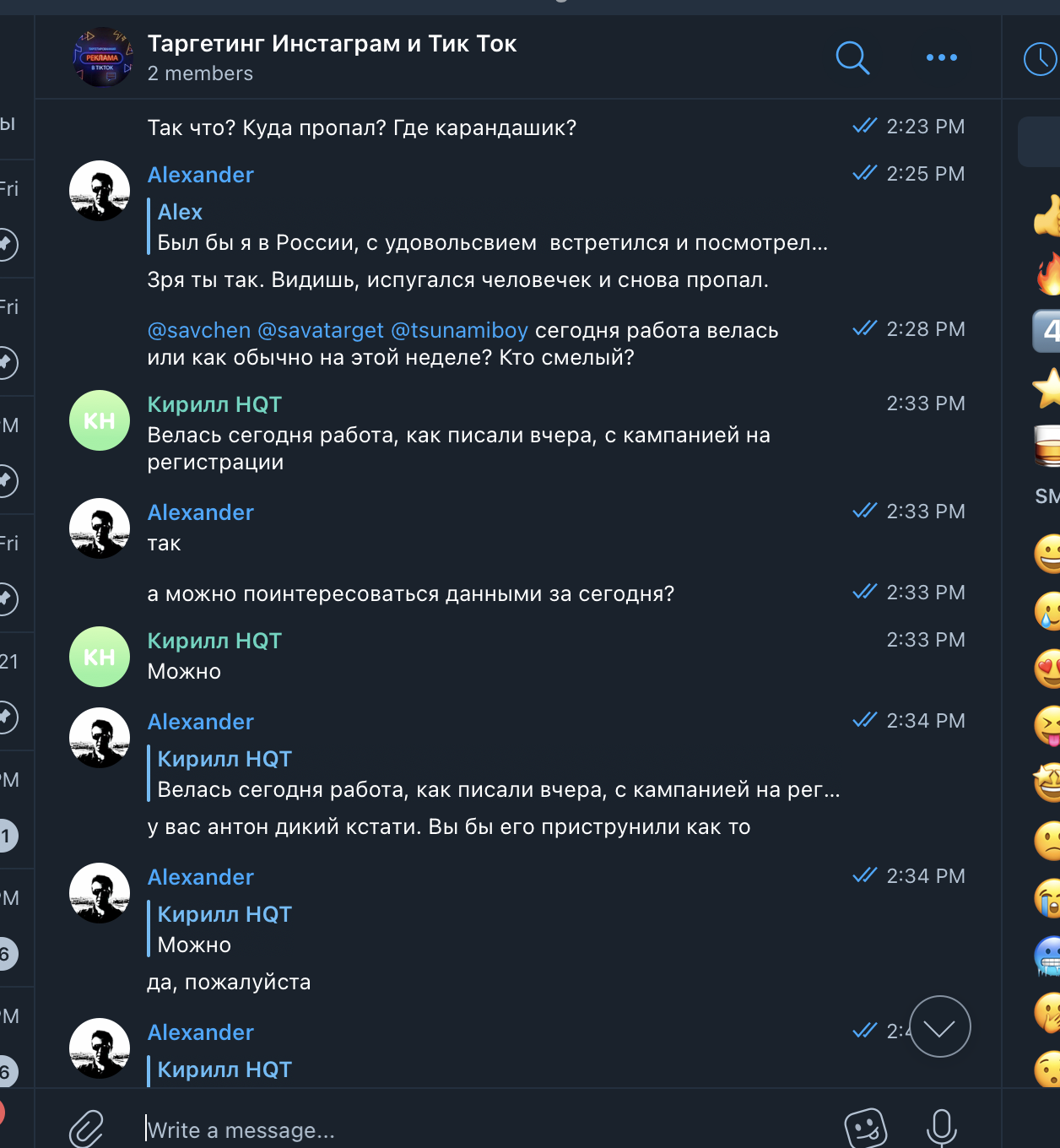The width and height of the screenshot is (1060, 1148).
Task: Open the sticker and emoji picker
Action: (866, 1129)
